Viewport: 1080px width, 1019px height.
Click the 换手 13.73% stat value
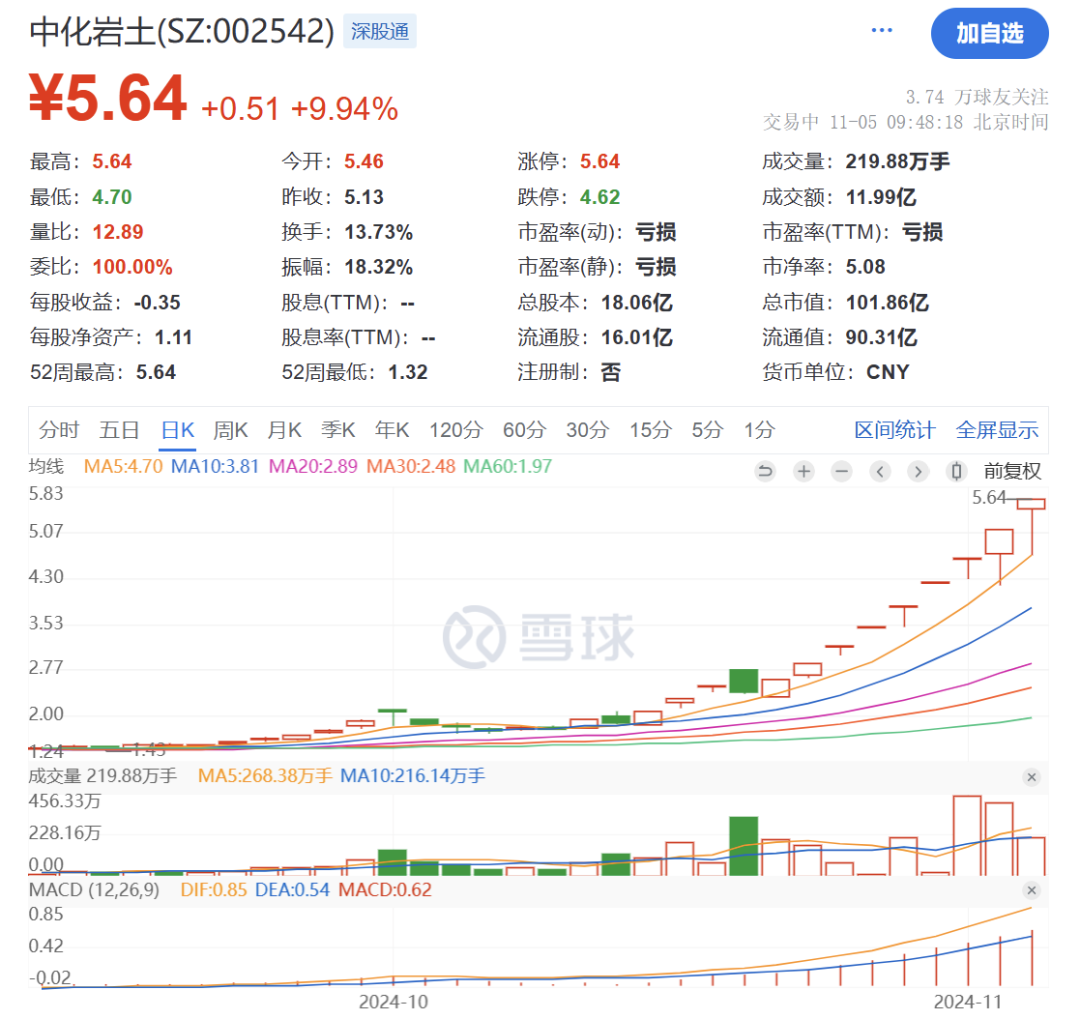pyautogui.click(x=378, y=232)
